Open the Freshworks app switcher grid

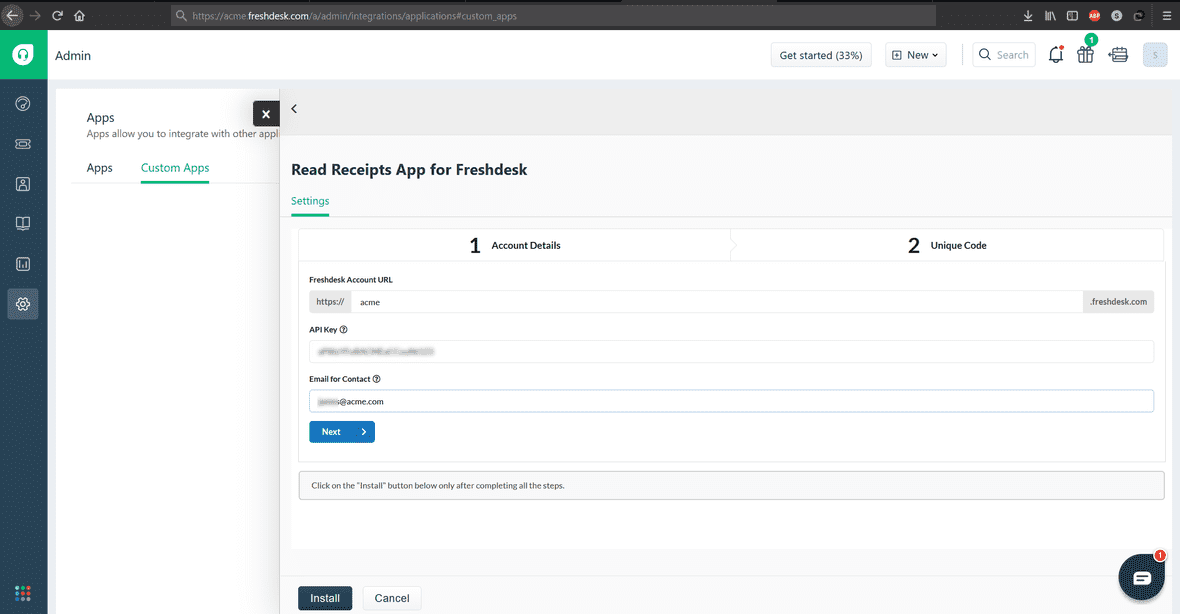click(x=22, y=593)
